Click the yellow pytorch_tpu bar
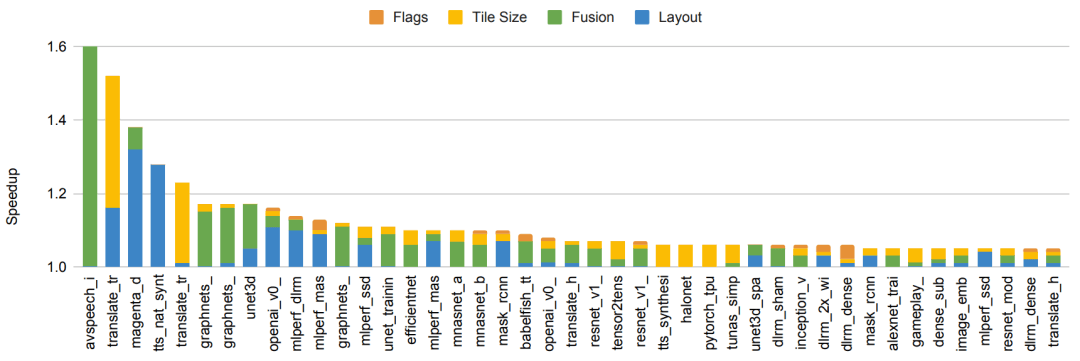This screenshot has width=1080, height=361. [x=709, y=256]
